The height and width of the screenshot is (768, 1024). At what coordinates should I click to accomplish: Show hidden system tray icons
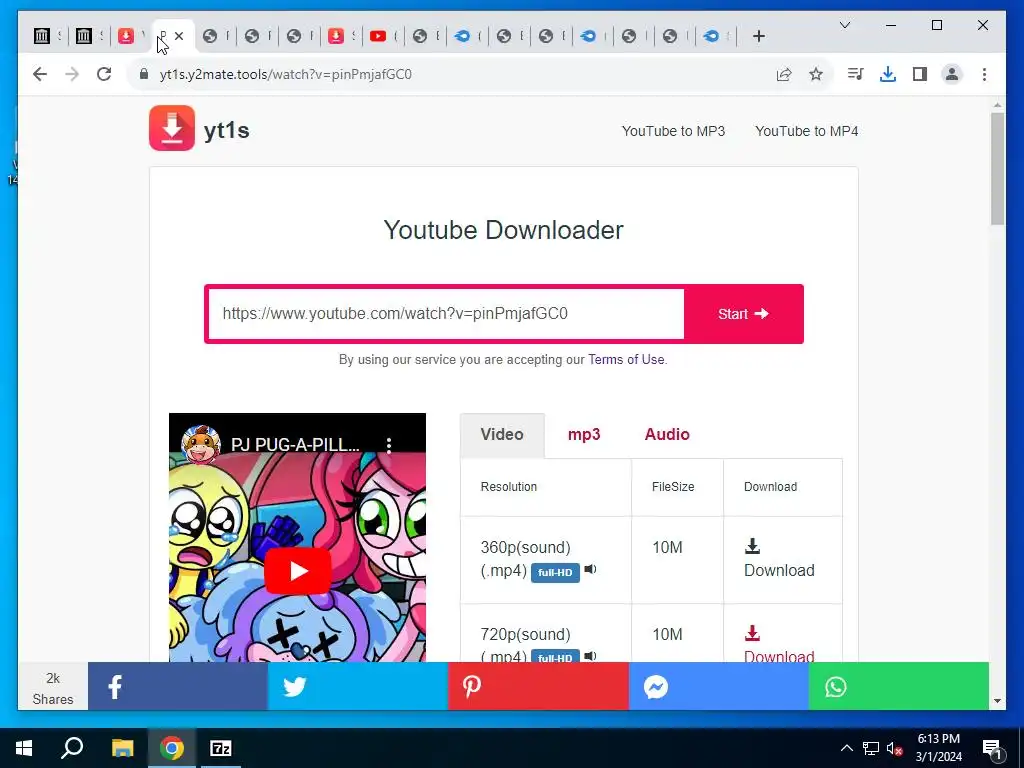(x=846, y=748)
